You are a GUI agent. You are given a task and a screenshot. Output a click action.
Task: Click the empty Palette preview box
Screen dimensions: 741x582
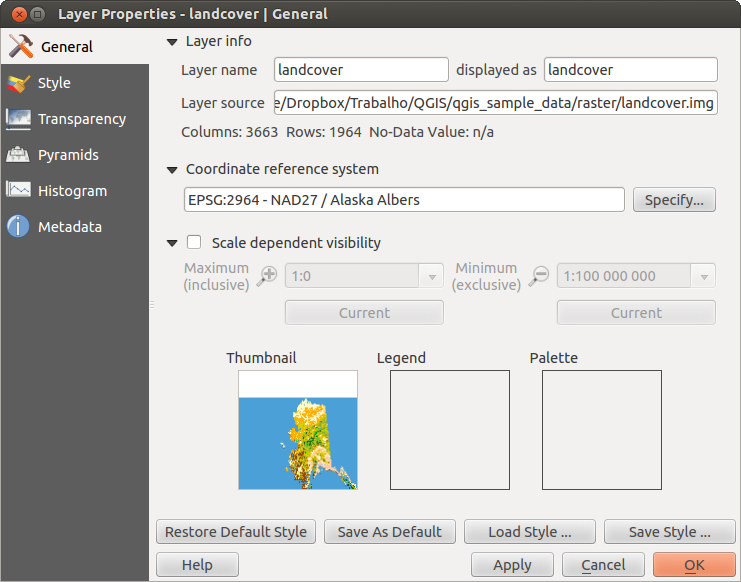pos(601,430)
